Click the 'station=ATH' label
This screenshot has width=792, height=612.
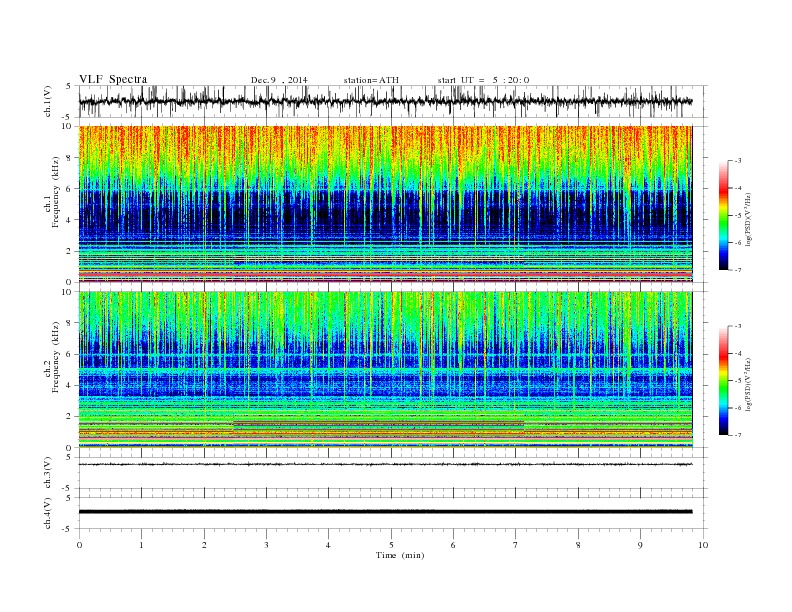point(371,80)
